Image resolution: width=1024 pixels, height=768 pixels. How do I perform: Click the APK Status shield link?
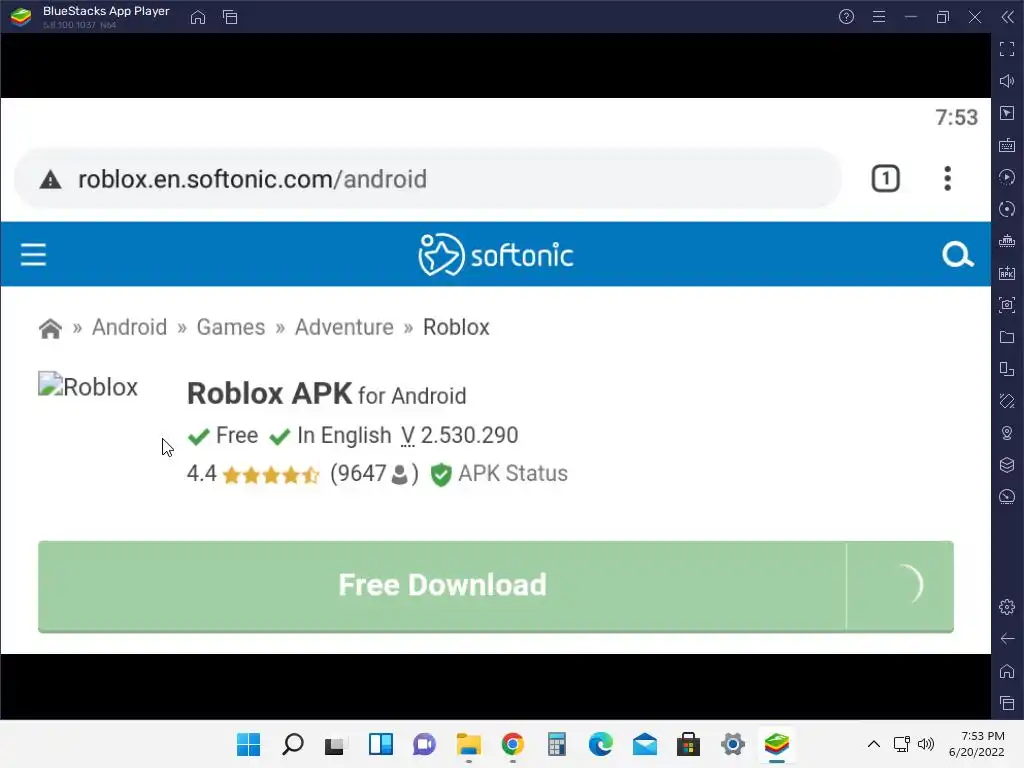499,474
